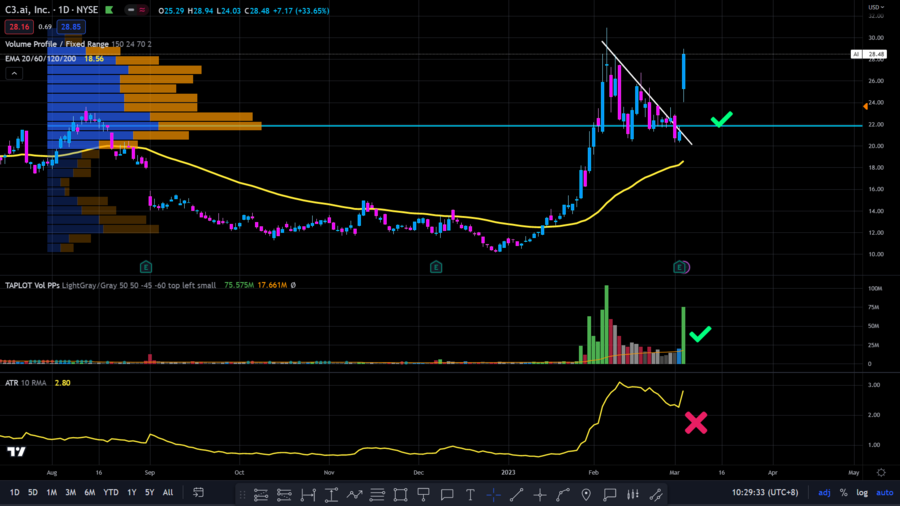The height and width of the screenshot is (506, 900).
Task: Switch to 1D time range
Action: [14, 492]
